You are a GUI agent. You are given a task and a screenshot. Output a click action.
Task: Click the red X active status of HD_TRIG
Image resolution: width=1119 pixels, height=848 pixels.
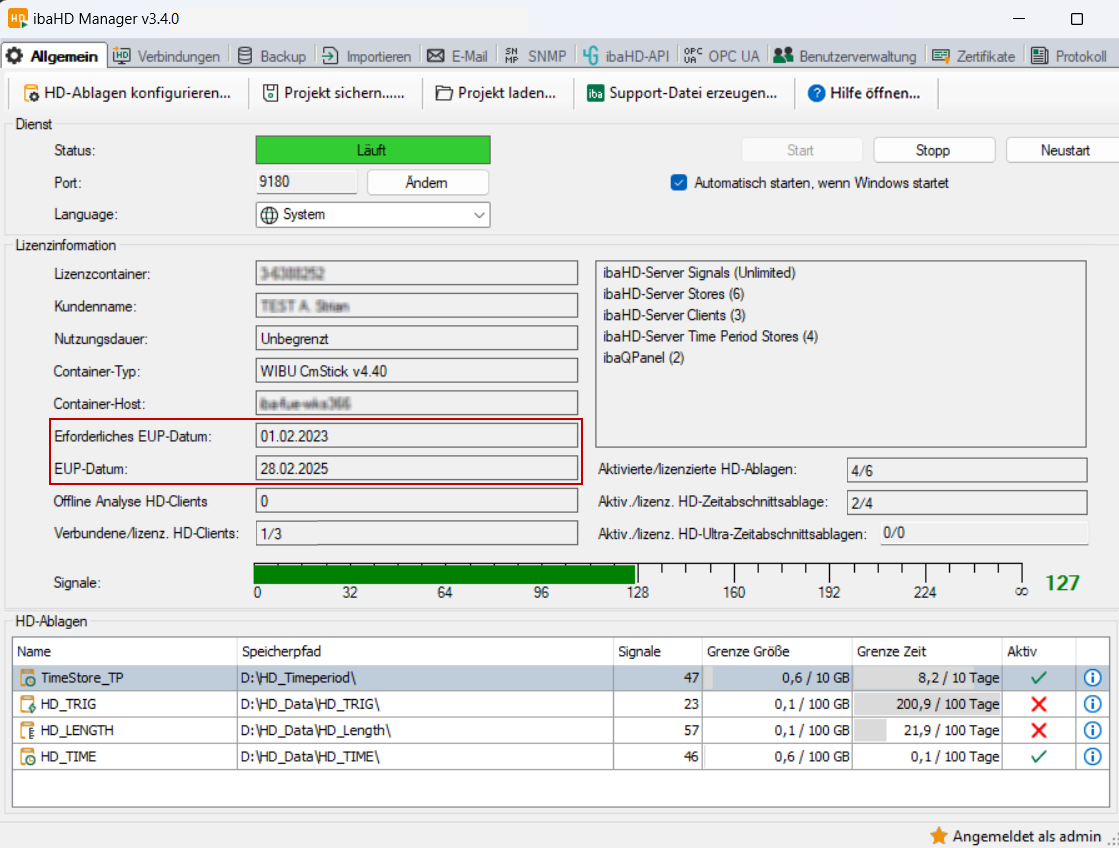tap(1038, 704)
